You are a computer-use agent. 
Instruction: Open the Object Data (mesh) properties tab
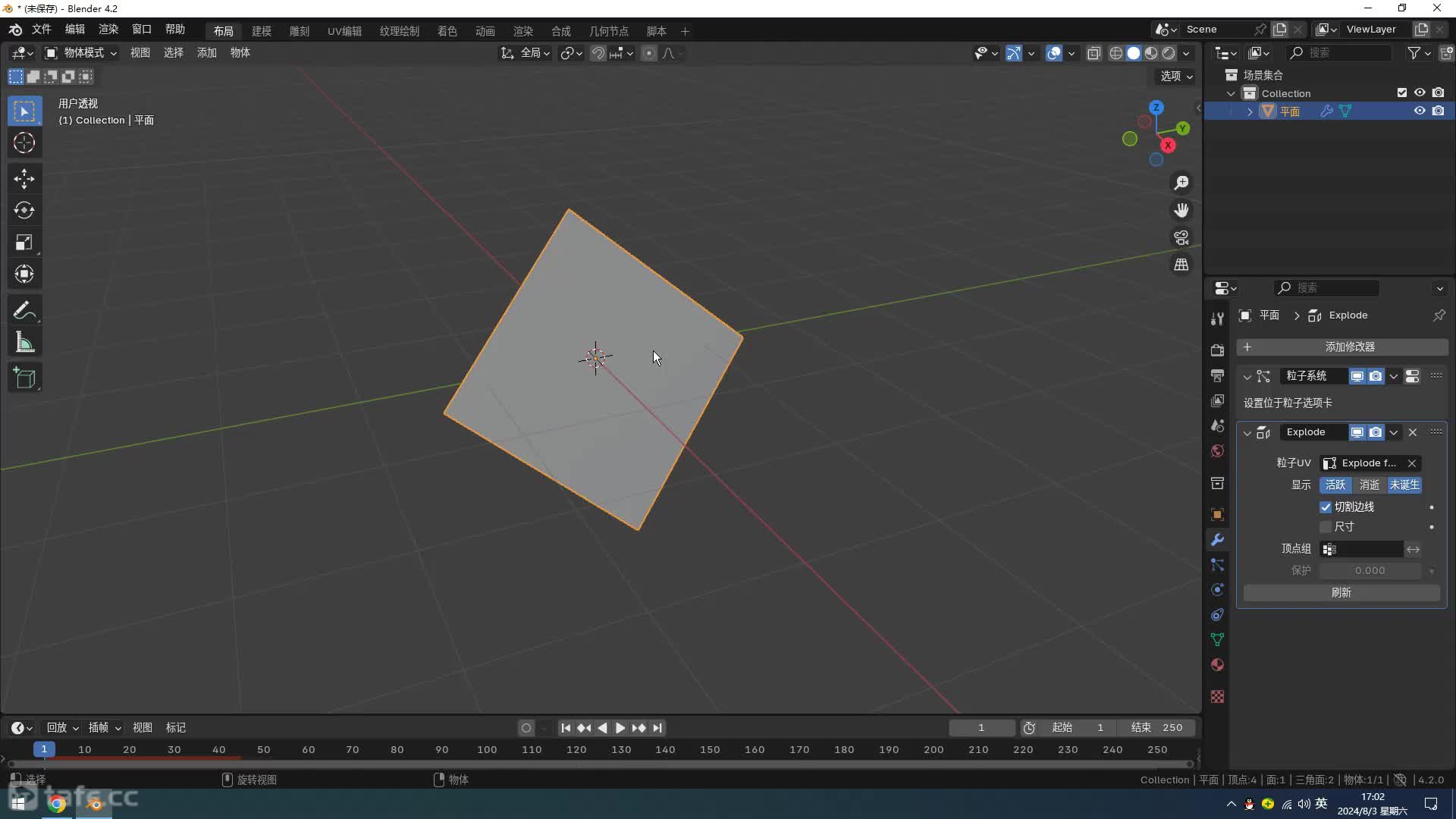1217,640
